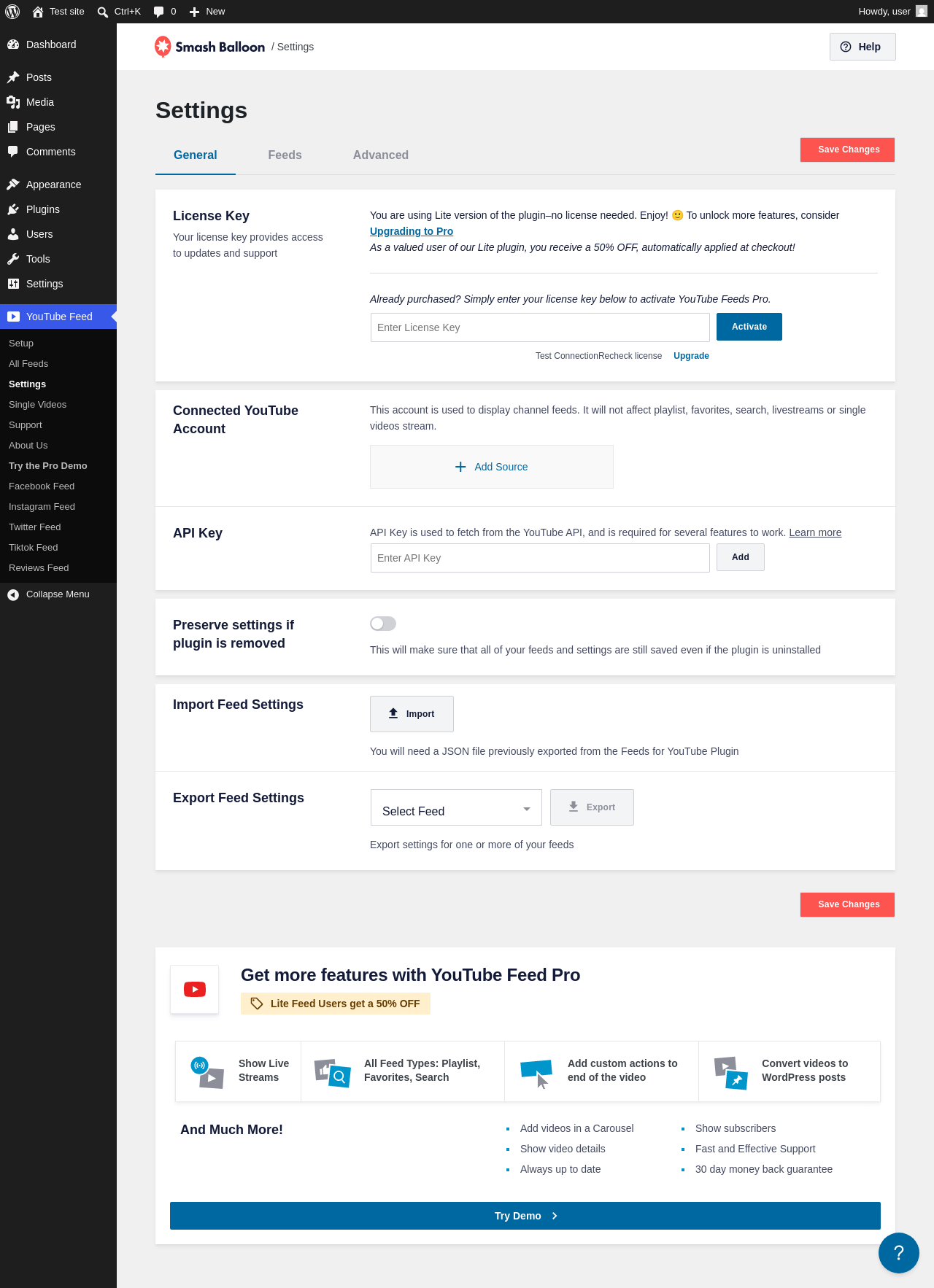Click the Pages icon in sidebar
934x1288 pixels.
coord(13,127)
